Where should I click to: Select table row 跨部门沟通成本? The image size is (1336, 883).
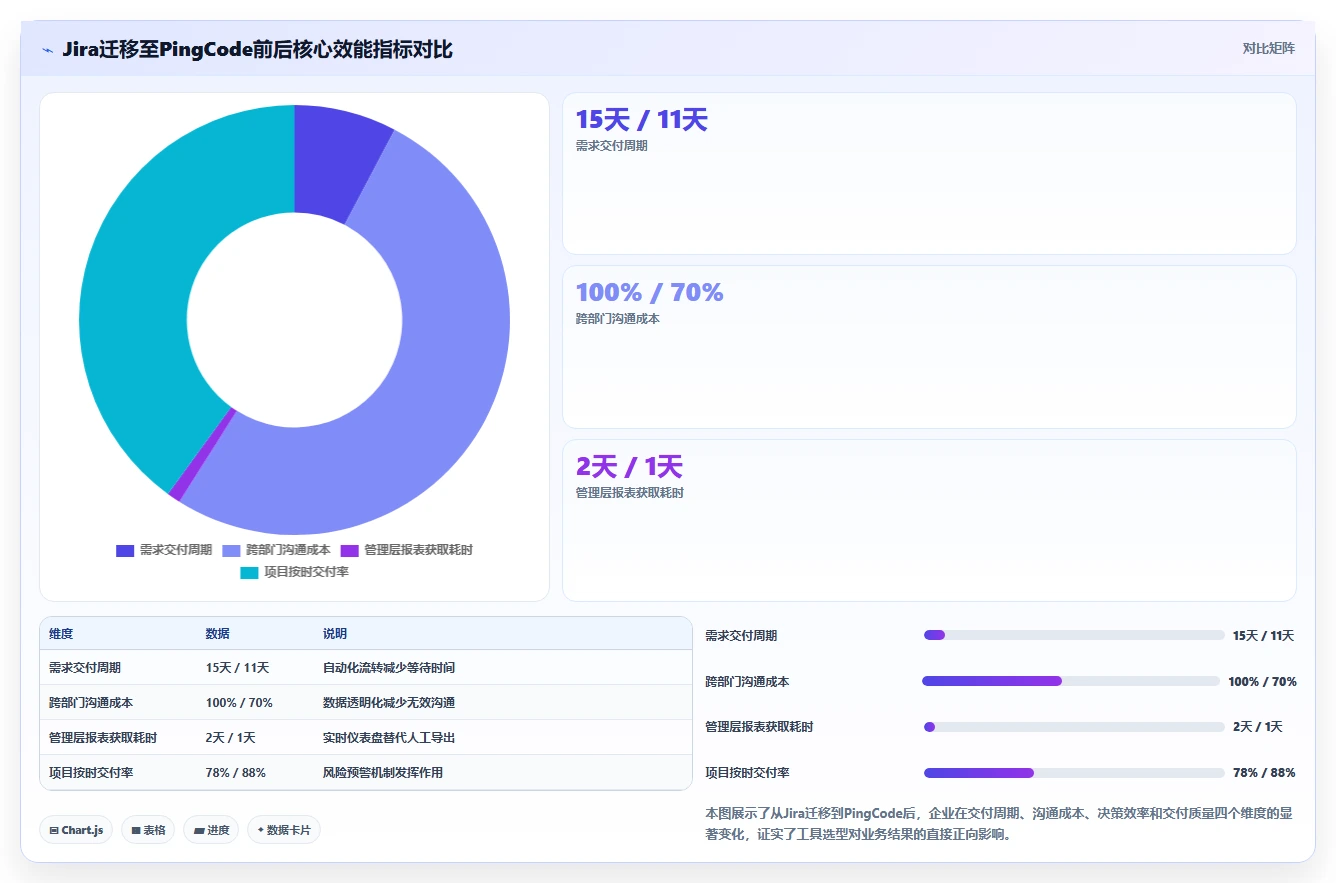[366, 702]
